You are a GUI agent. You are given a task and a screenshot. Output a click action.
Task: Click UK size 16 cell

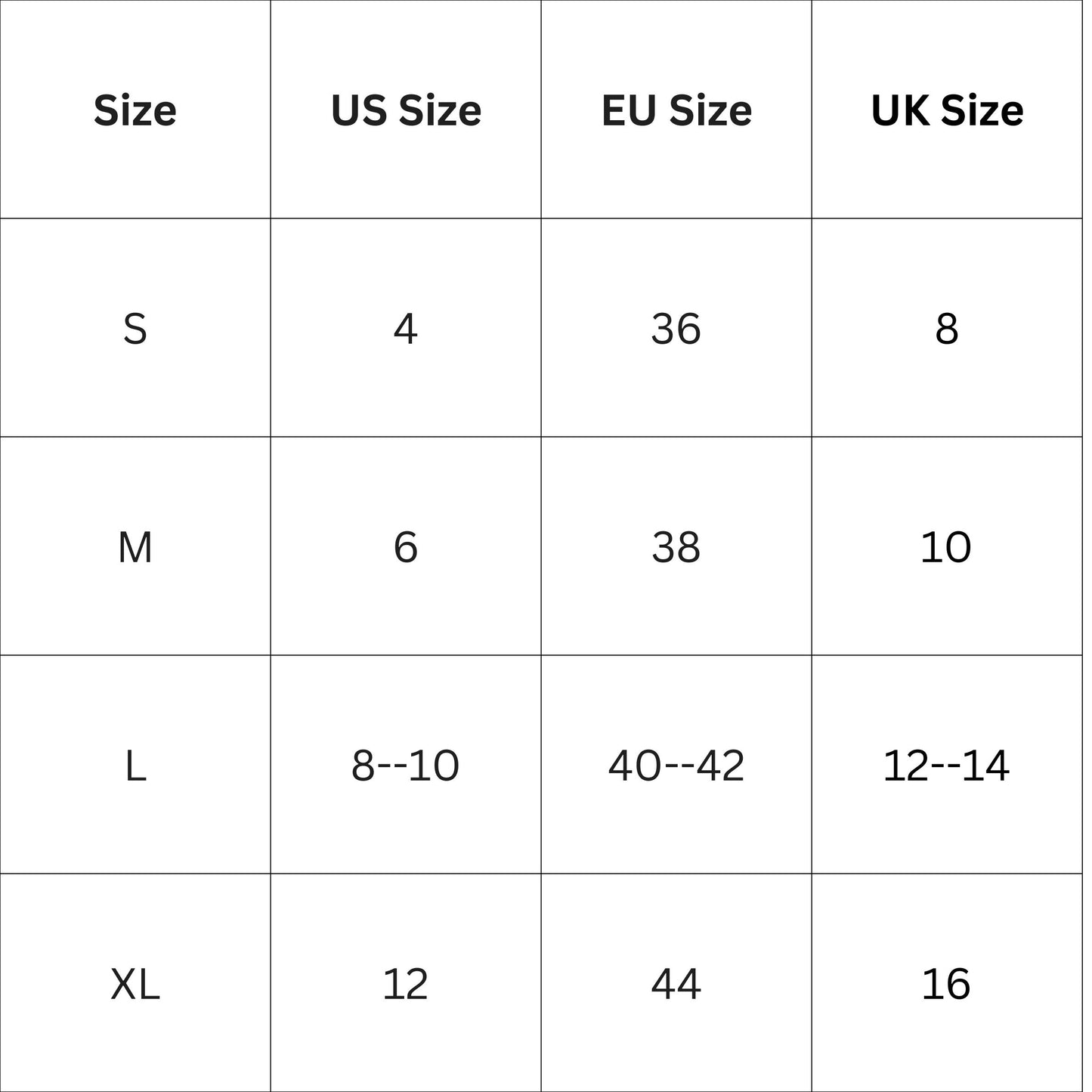946,984
